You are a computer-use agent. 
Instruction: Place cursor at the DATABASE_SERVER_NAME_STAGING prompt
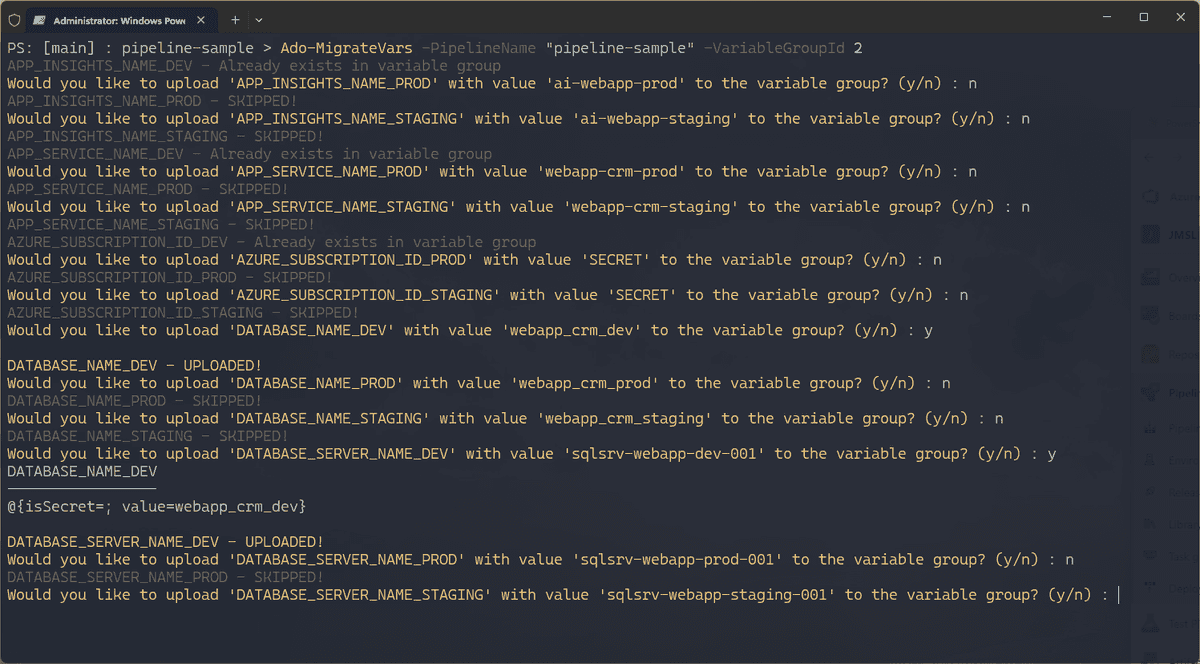tap(1117, 594)
